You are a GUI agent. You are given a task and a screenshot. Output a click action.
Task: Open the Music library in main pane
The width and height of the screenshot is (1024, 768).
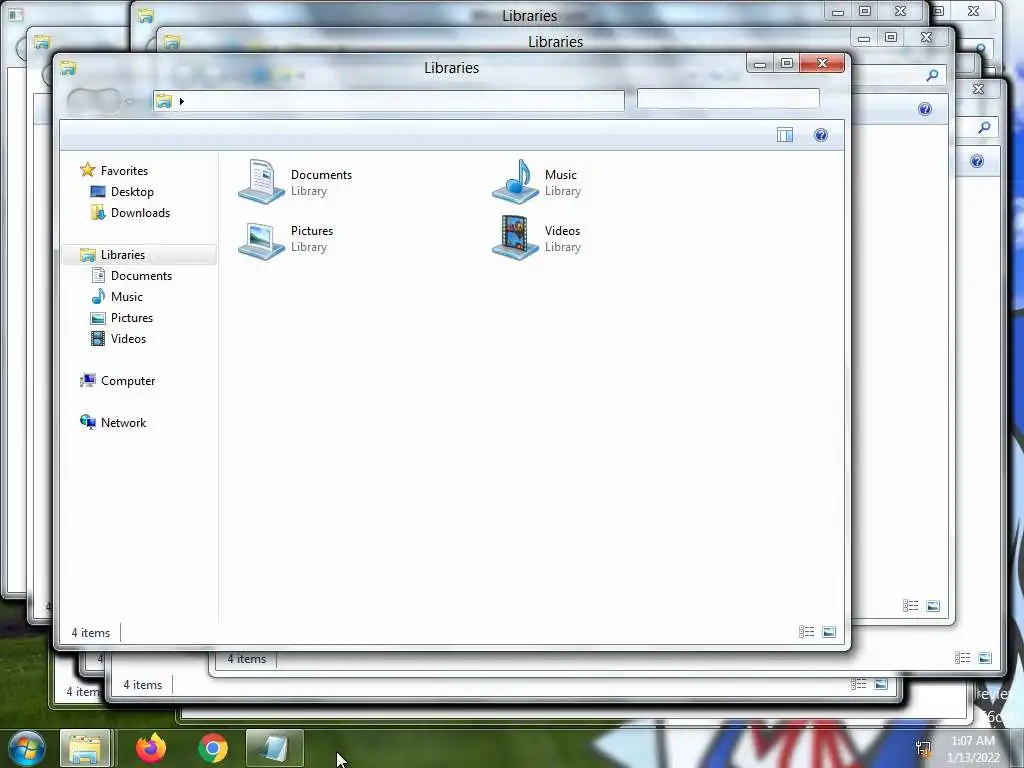[x=537, y=182]
